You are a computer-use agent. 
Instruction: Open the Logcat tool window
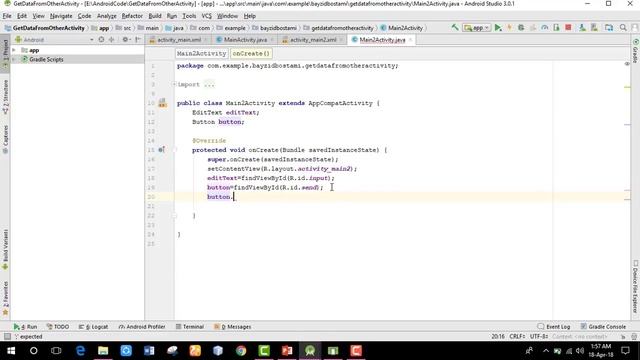click(x=93, y=327)
